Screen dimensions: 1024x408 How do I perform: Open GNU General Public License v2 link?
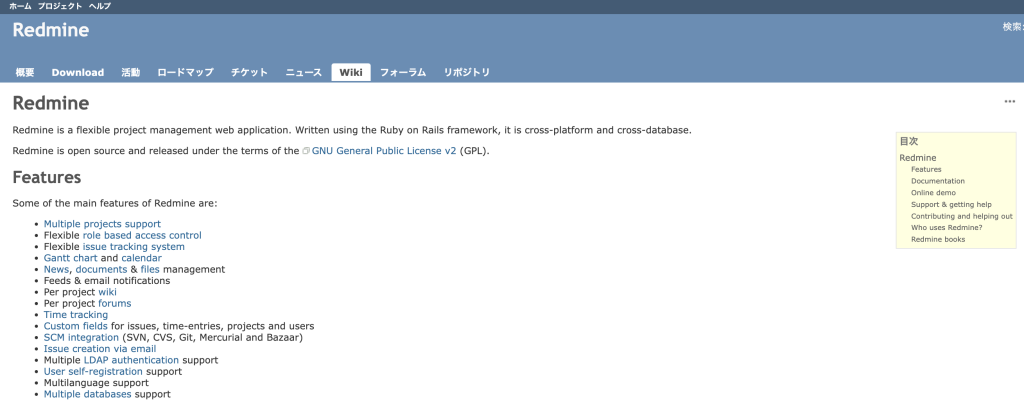pyautogui.click(x=384, y=151)
